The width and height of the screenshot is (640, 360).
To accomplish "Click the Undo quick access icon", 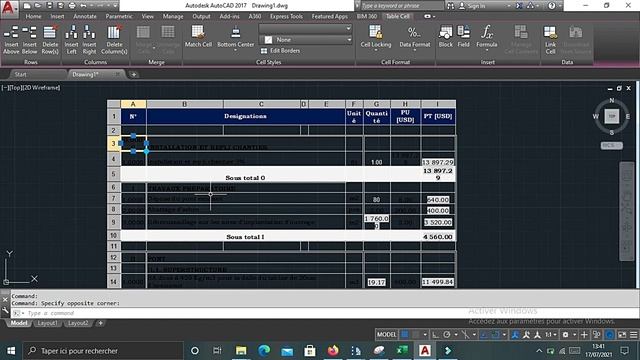I will [x=83, y=6].
